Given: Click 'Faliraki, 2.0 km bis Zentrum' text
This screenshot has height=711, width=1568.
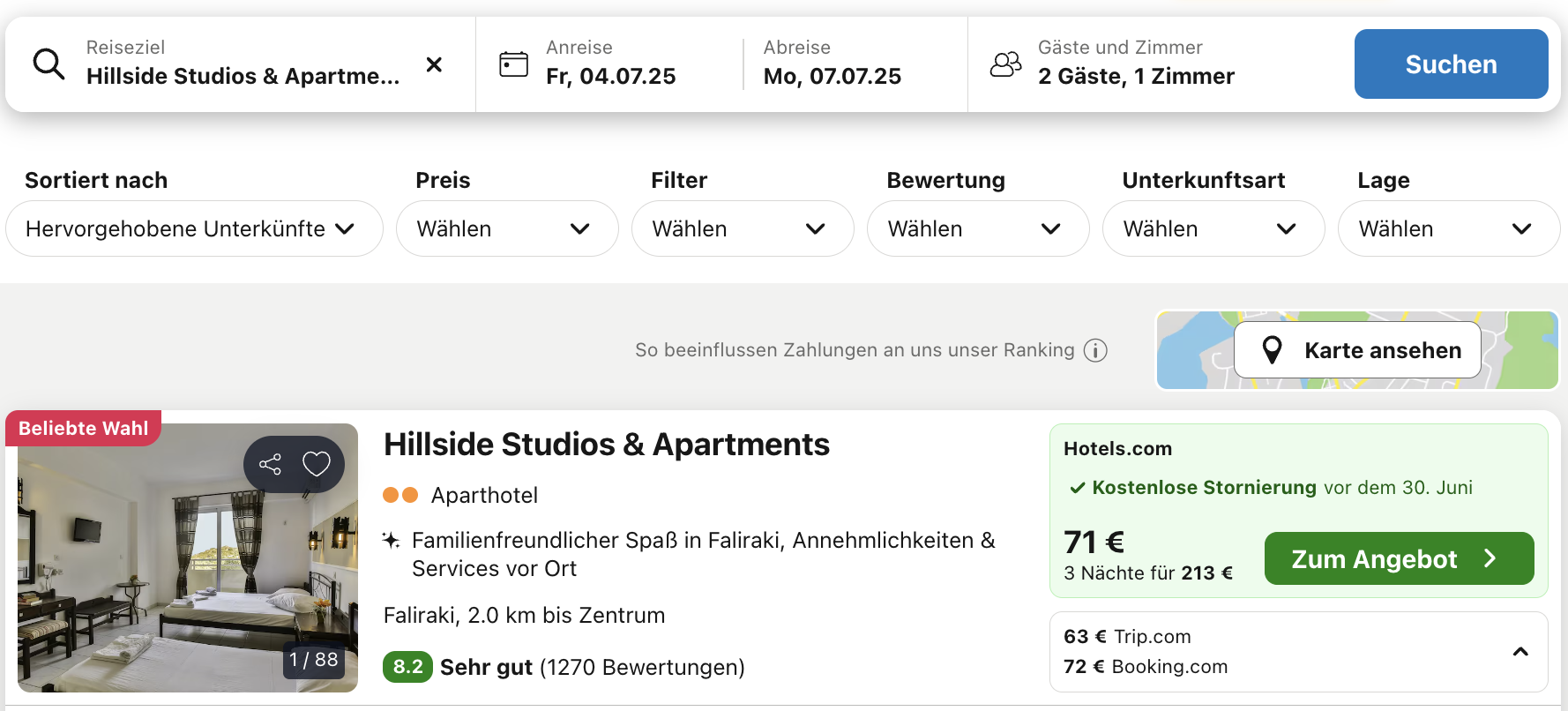Looking at the screenshot, I should pyautogui.click(x=524, y=616).
